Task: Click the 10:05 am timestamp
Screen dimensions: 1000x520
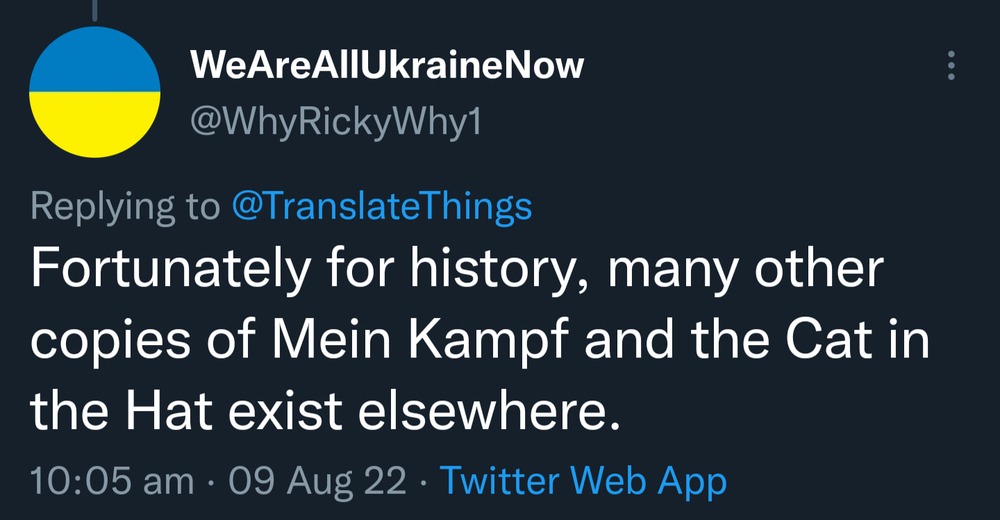Action: (113, 482)
